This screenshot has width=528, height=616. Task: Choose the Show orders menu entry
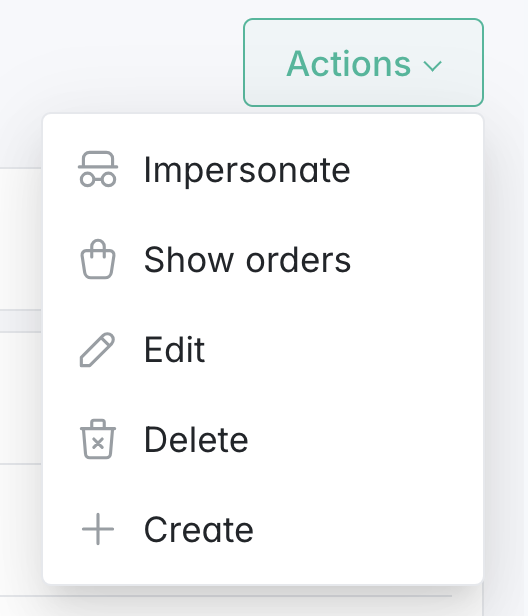[x=263, y=259]
